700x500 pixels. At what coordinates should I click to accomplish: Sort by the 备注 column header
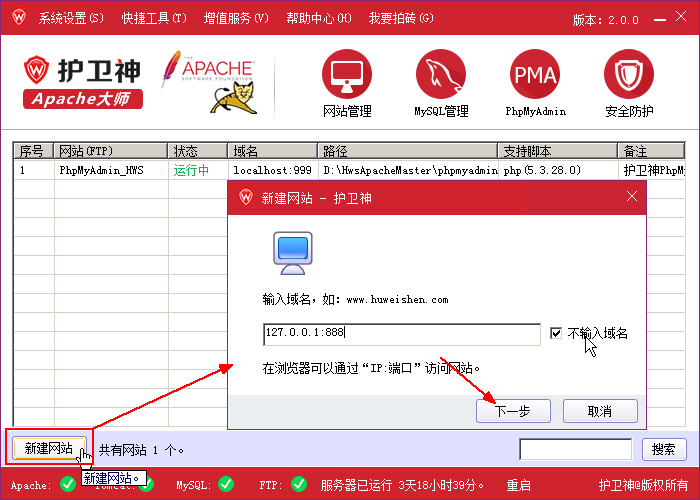(651, 151)
